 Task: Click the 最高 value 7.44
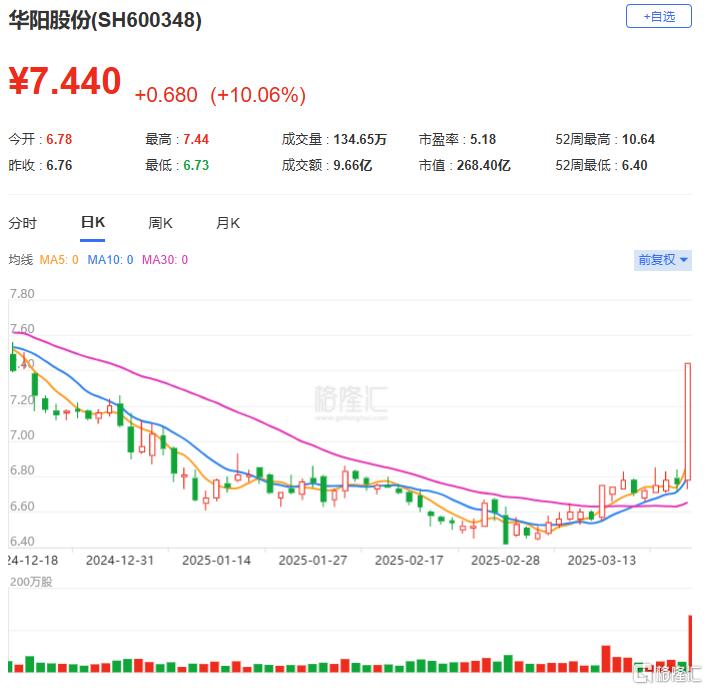pyautogui.click(x=196, y=139)
